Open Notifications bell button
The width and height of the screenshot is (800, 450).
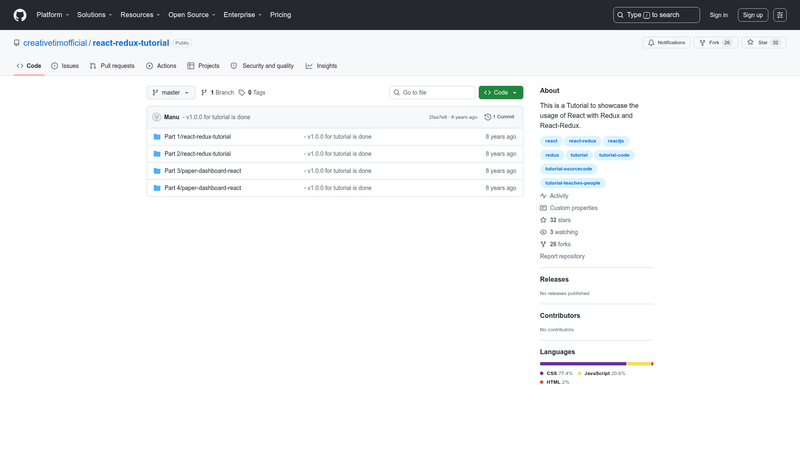666,43
